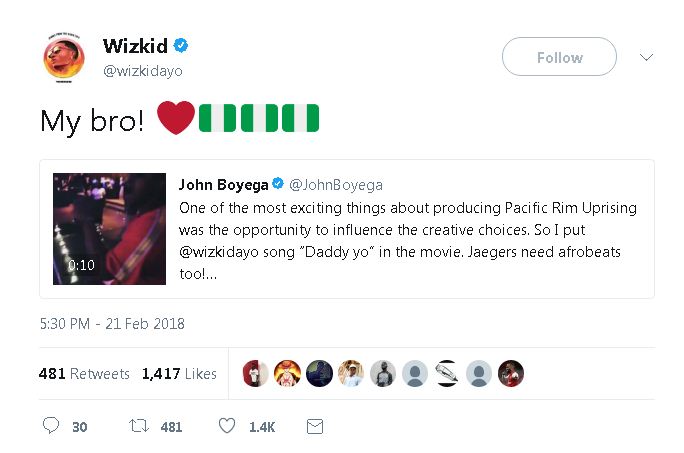Click Wizkid's blue verified badge
Viewport: 684px width, 453px height.
181,46
